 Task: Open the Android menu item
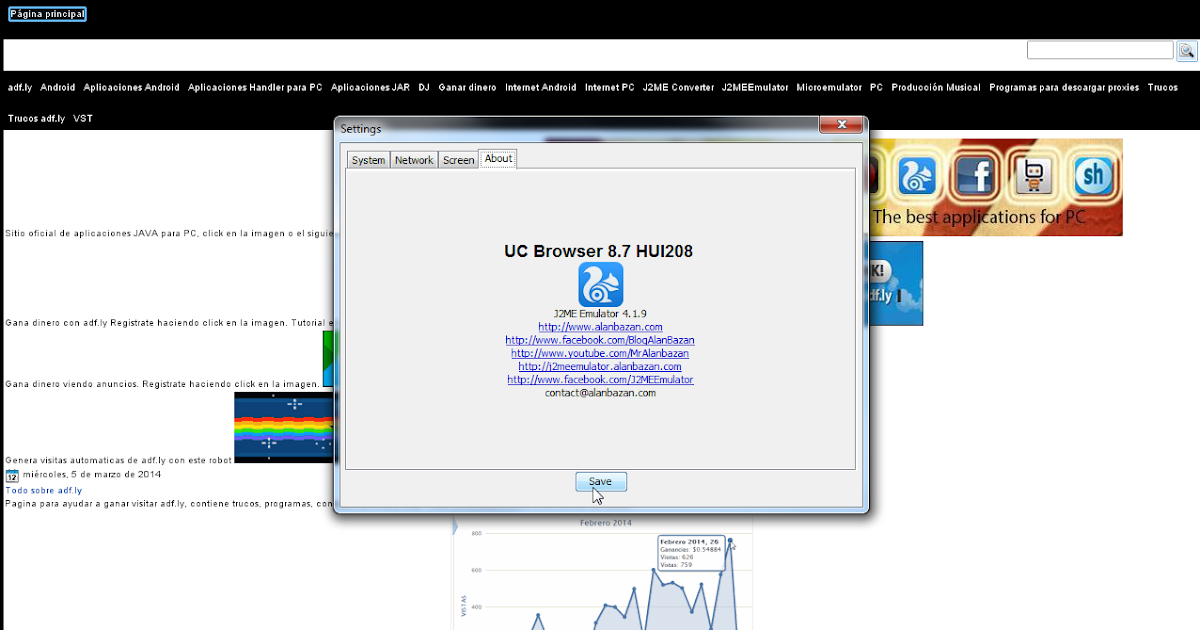pyautogui.click(x=58, y=88)
